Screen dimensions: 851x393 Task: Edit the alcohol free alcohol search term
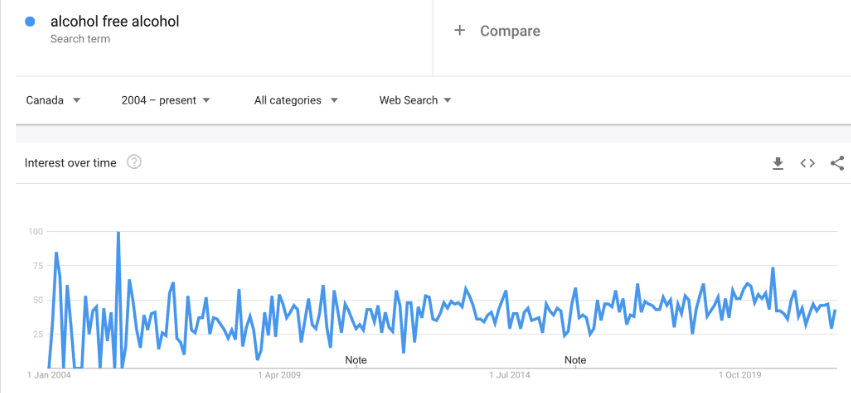pos(115,22)
